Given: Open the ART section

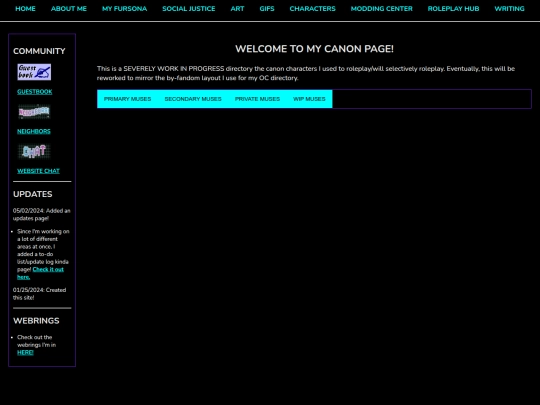Looking at the screenshot, I should (x=237, y=9).
